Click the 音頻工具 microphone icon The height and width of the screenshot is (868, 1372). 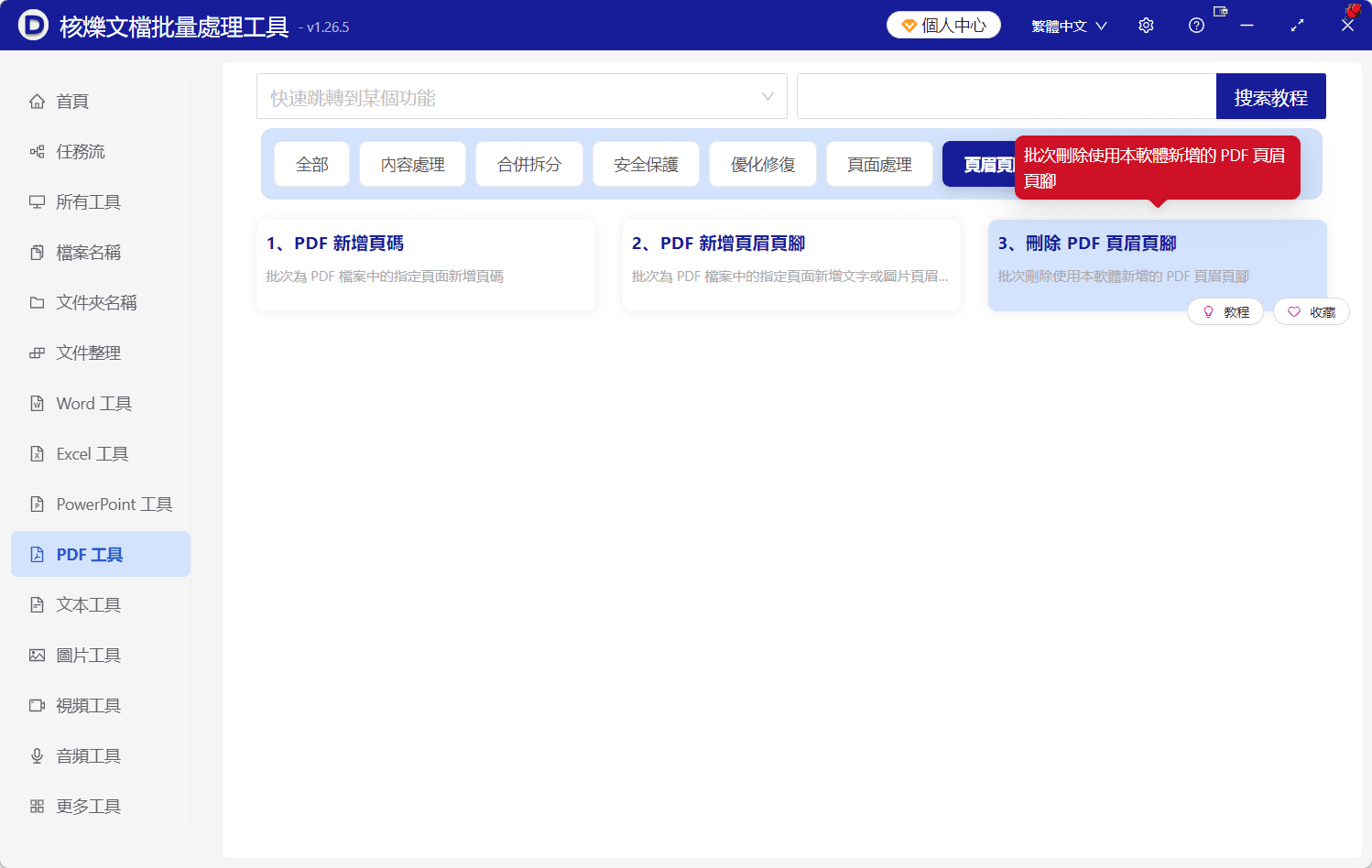[x=37, y=755]
